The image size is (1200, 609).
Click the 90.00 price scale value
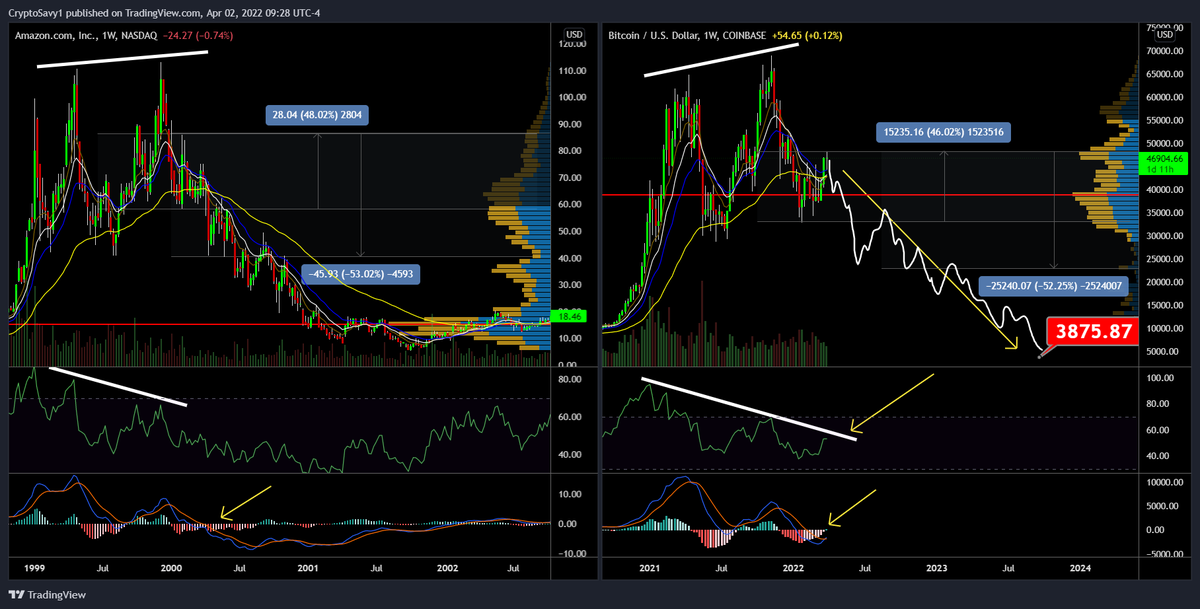click(572, 125)
